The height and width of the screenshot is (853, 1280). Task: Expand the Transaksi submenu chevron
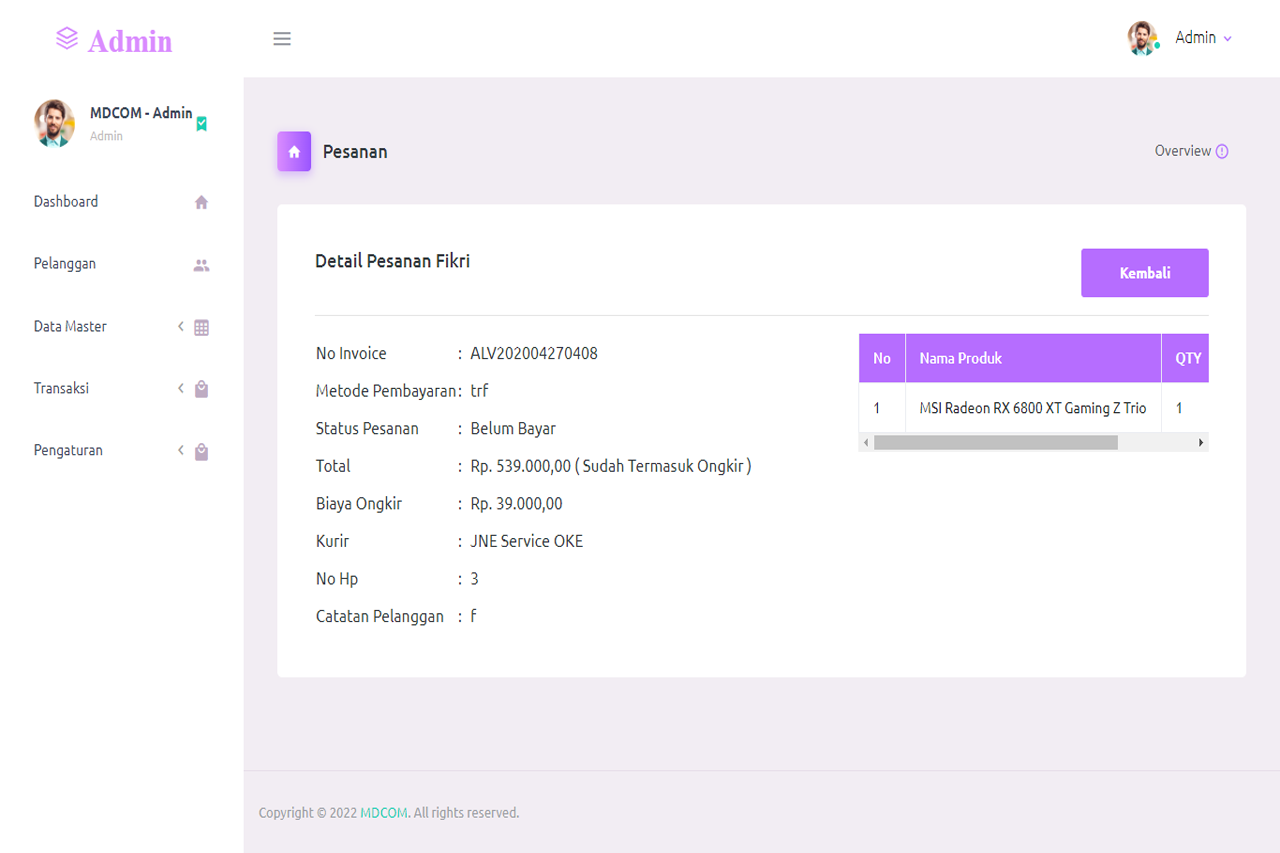(181, 388)
